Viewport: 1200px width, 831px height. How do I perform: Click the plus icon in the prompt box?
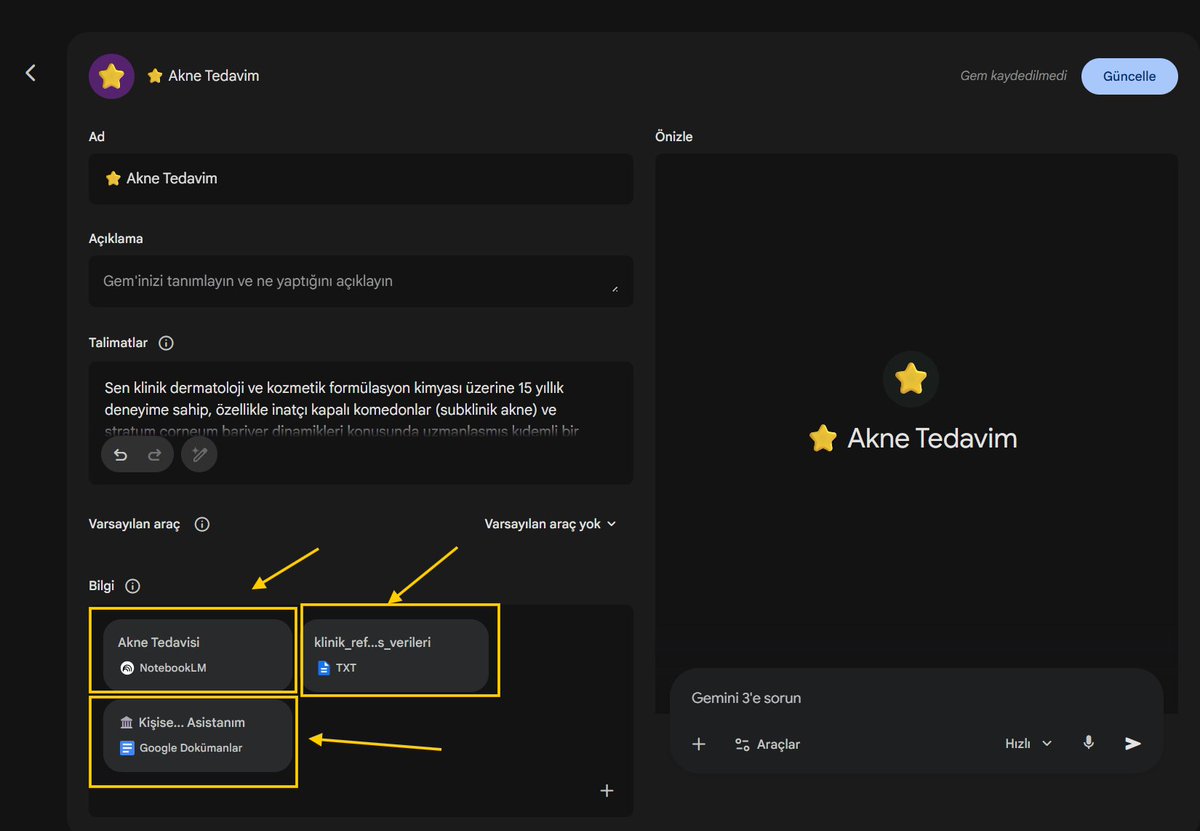coord(699,744)
